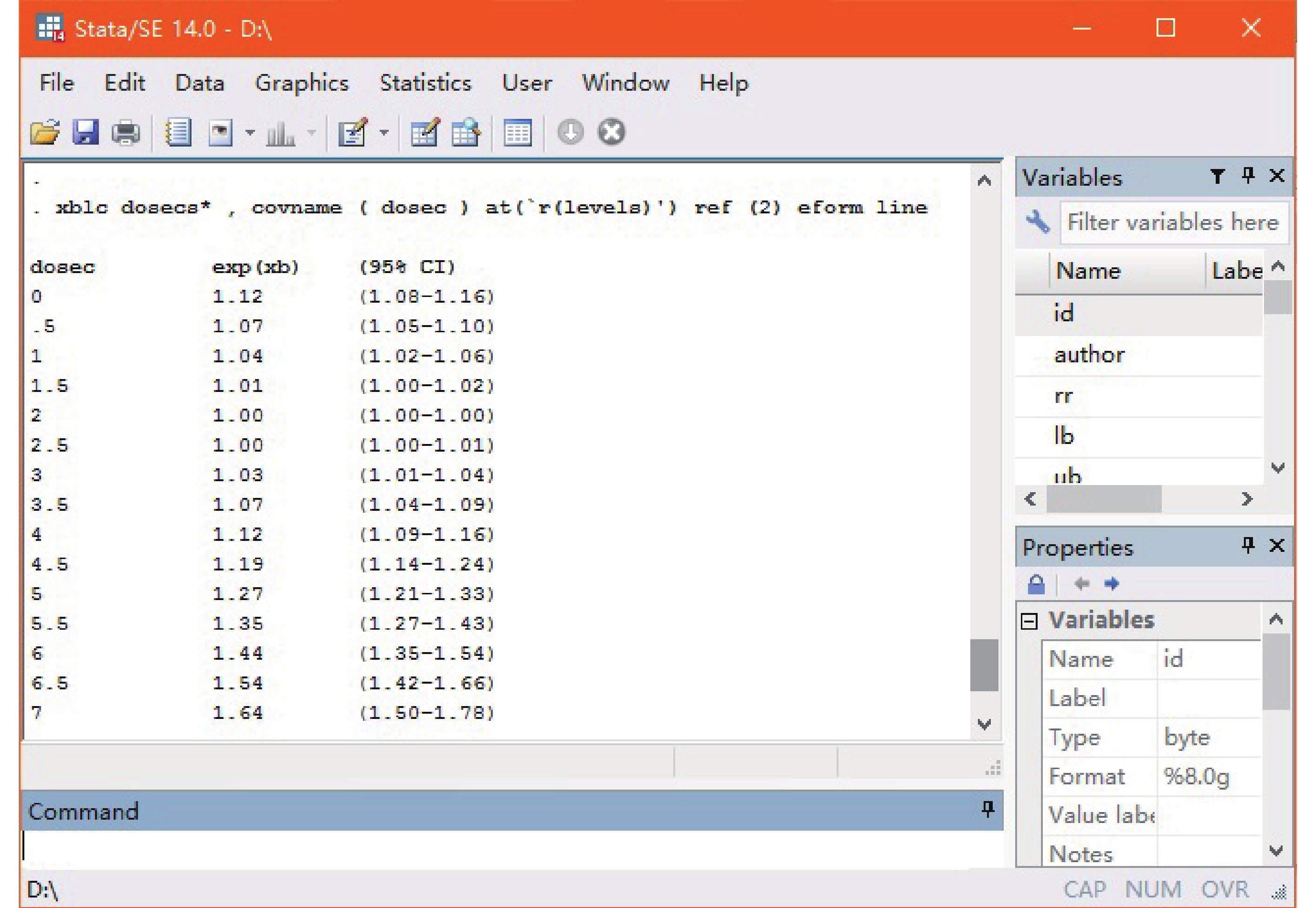Click the exp(xb) value 1.27
The image size is (1316, 908).
click(x=238, y=594)
